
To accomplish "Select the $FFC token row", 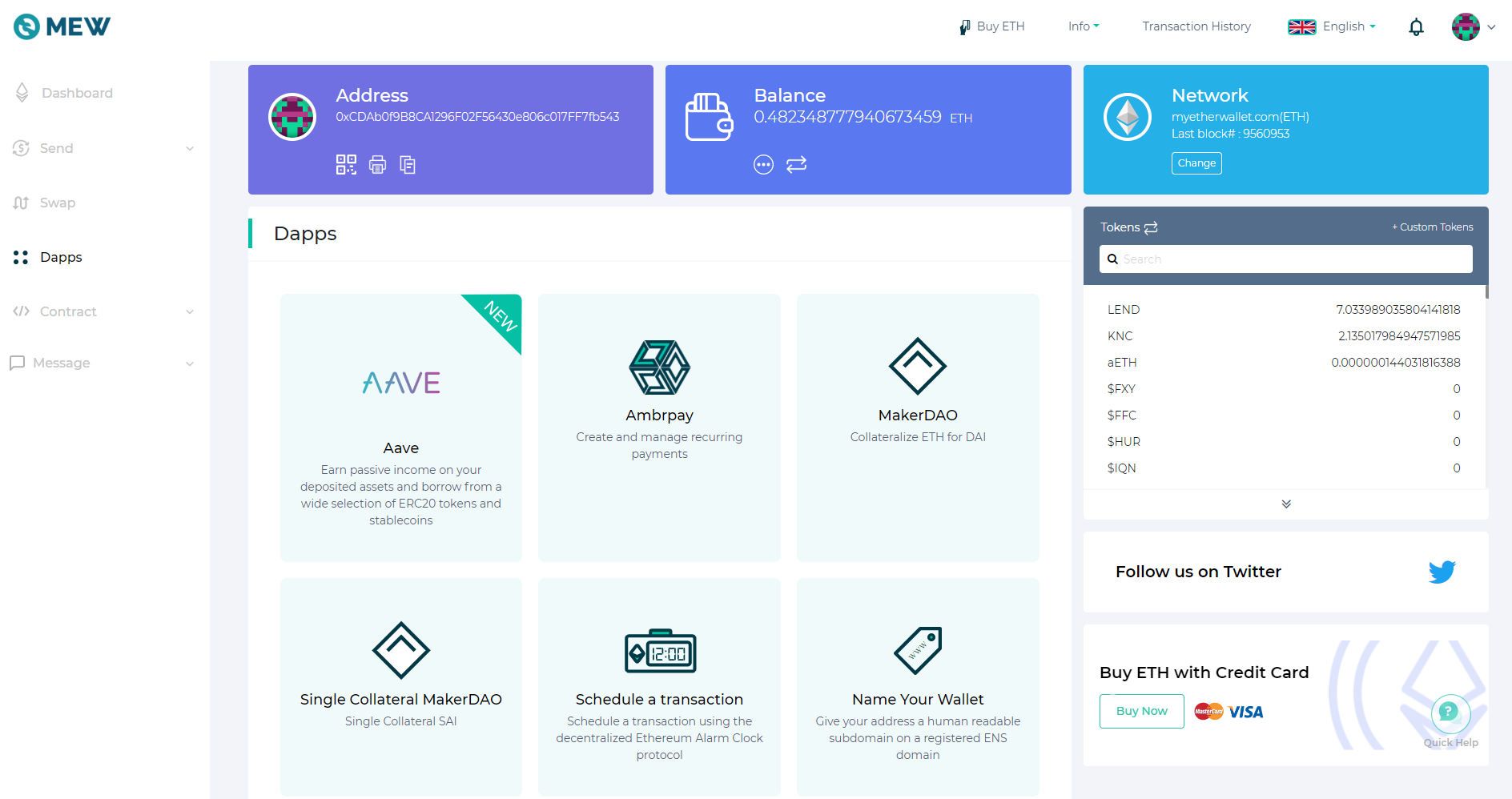I will tap(1284, 416).
